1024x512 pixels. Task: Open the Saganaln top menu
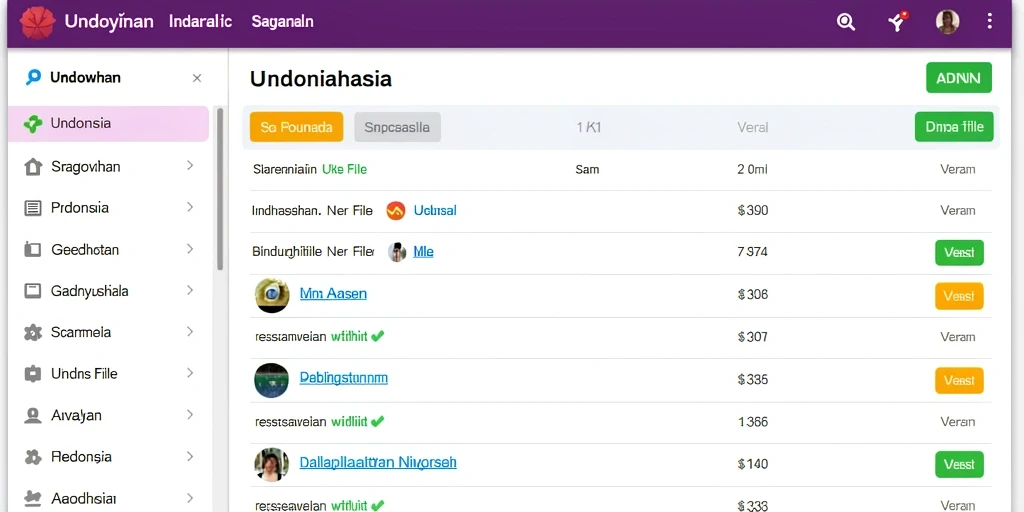tap(283, 22)
